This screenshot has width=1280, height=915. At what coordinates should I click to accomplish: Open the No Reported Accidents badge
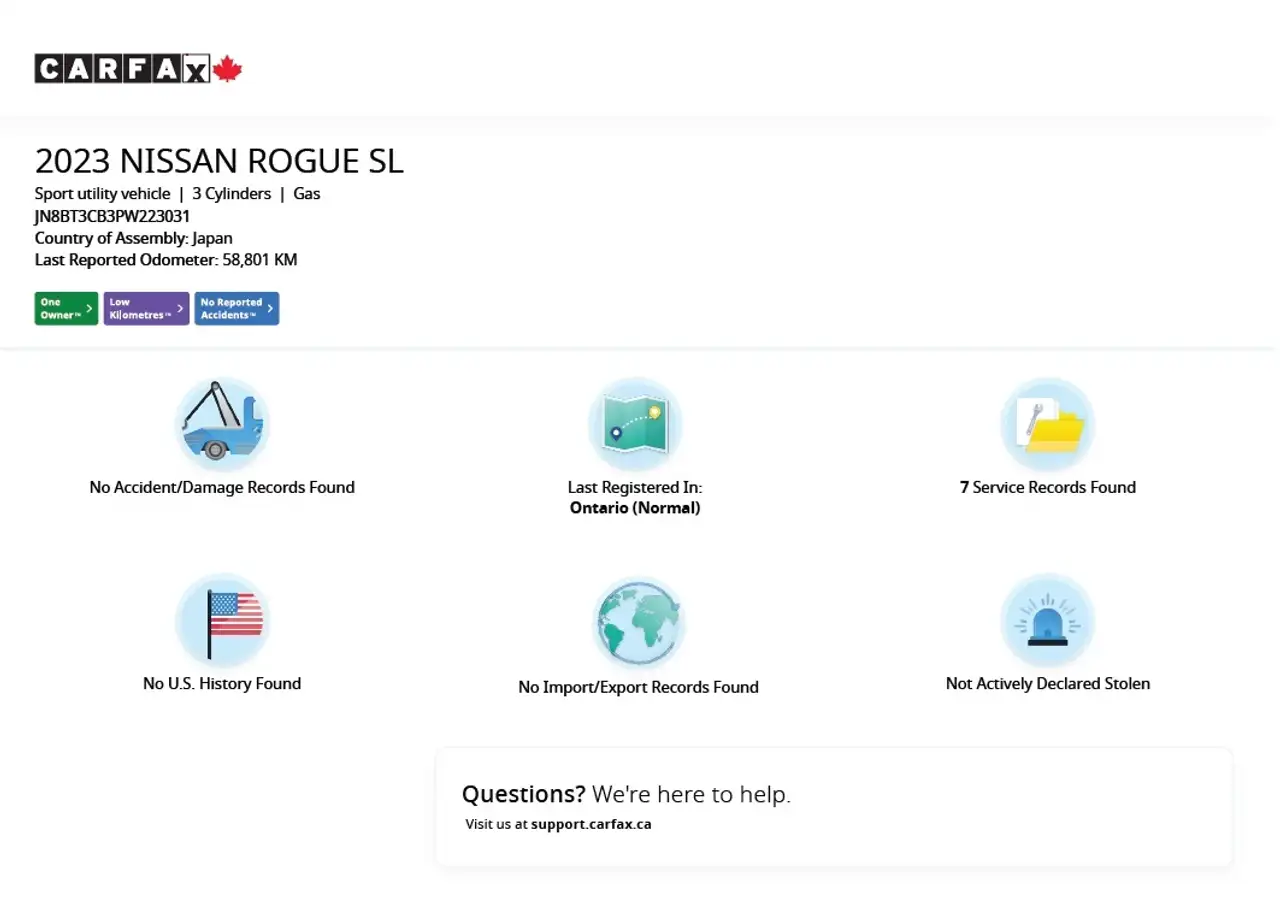point(237,309)
